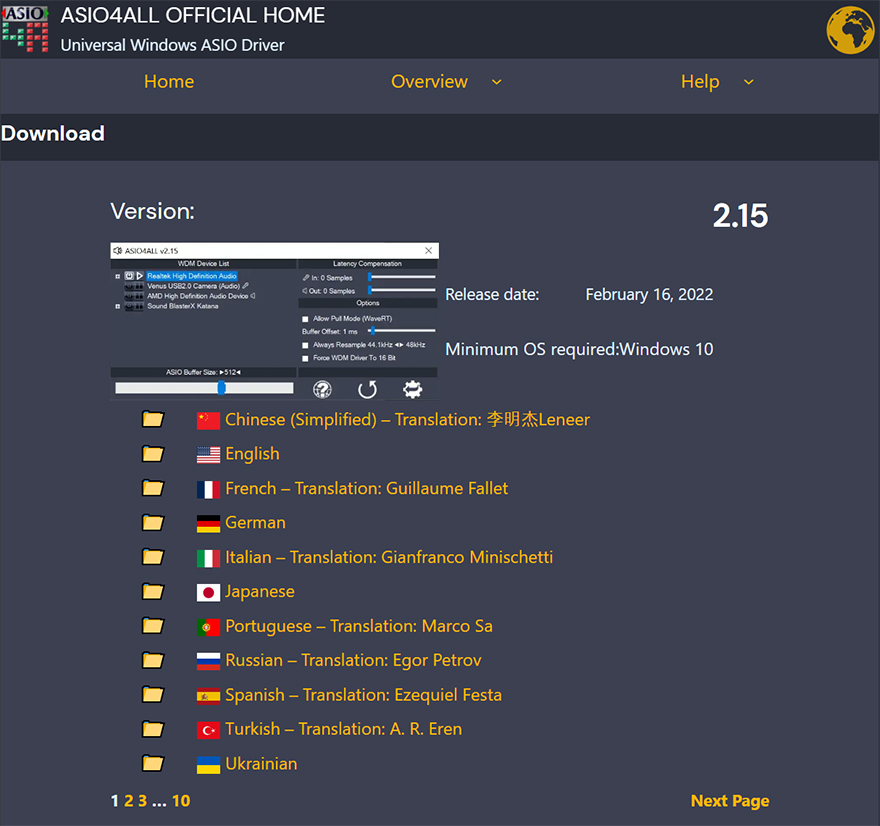Open Chinese (Simplified) translation link
This screenshot has height=826, width=880.
407,420
